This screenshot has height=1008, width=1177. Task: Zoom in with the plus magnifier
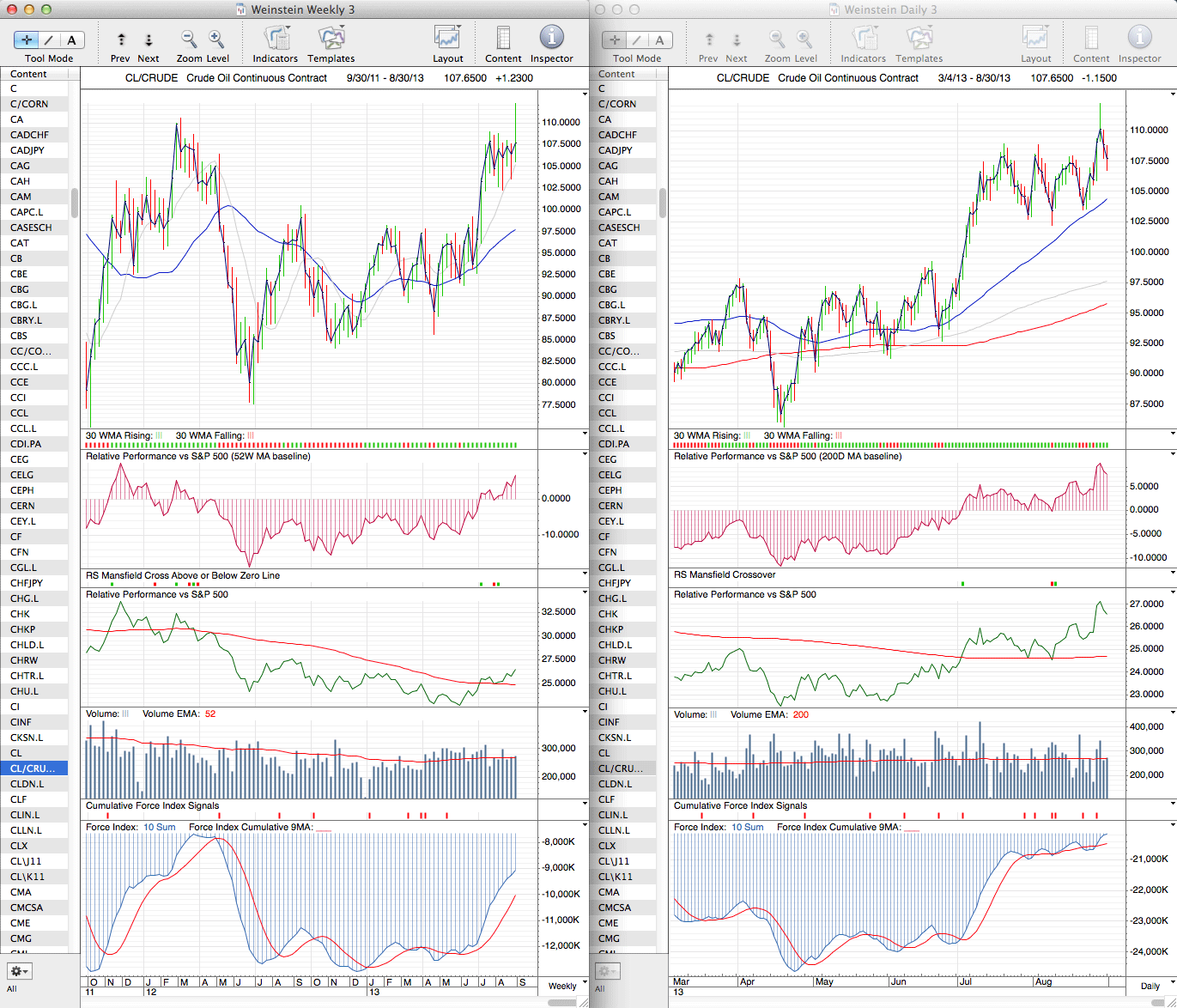coord(216,39)
